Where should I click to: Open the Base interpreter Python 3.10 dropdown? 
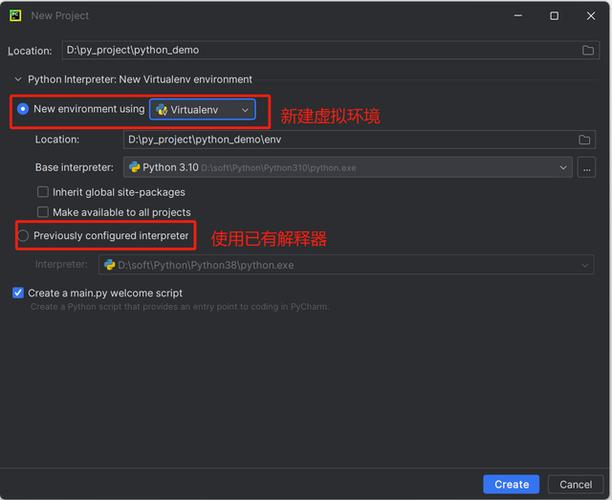coord(348,167)
